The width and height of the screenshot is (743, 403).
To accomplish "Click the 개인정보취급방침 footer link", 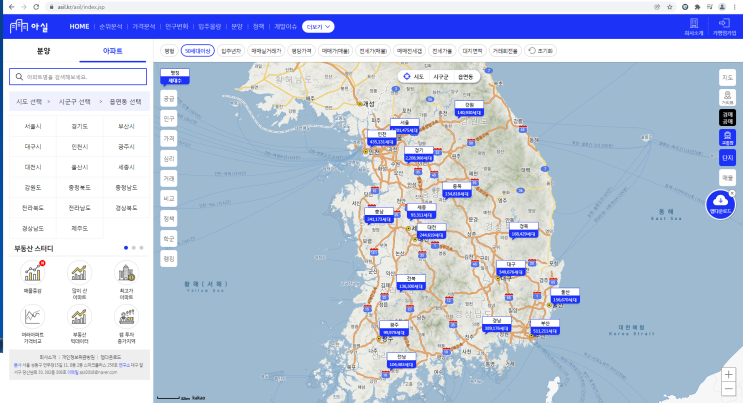I will [78, 357].
